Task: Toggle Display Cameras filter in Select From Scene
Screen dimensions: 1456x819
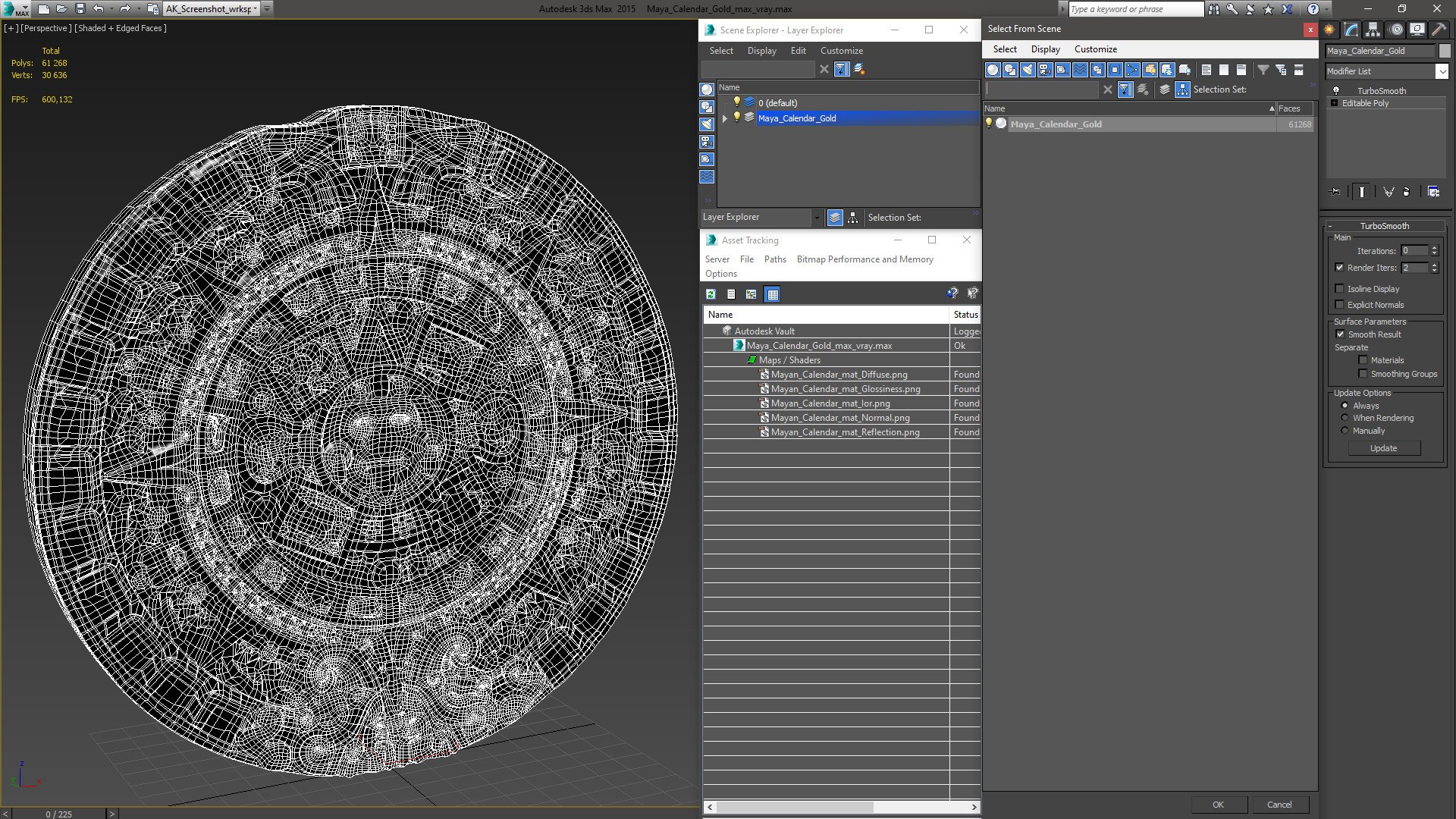Action: click(1045, 70)
